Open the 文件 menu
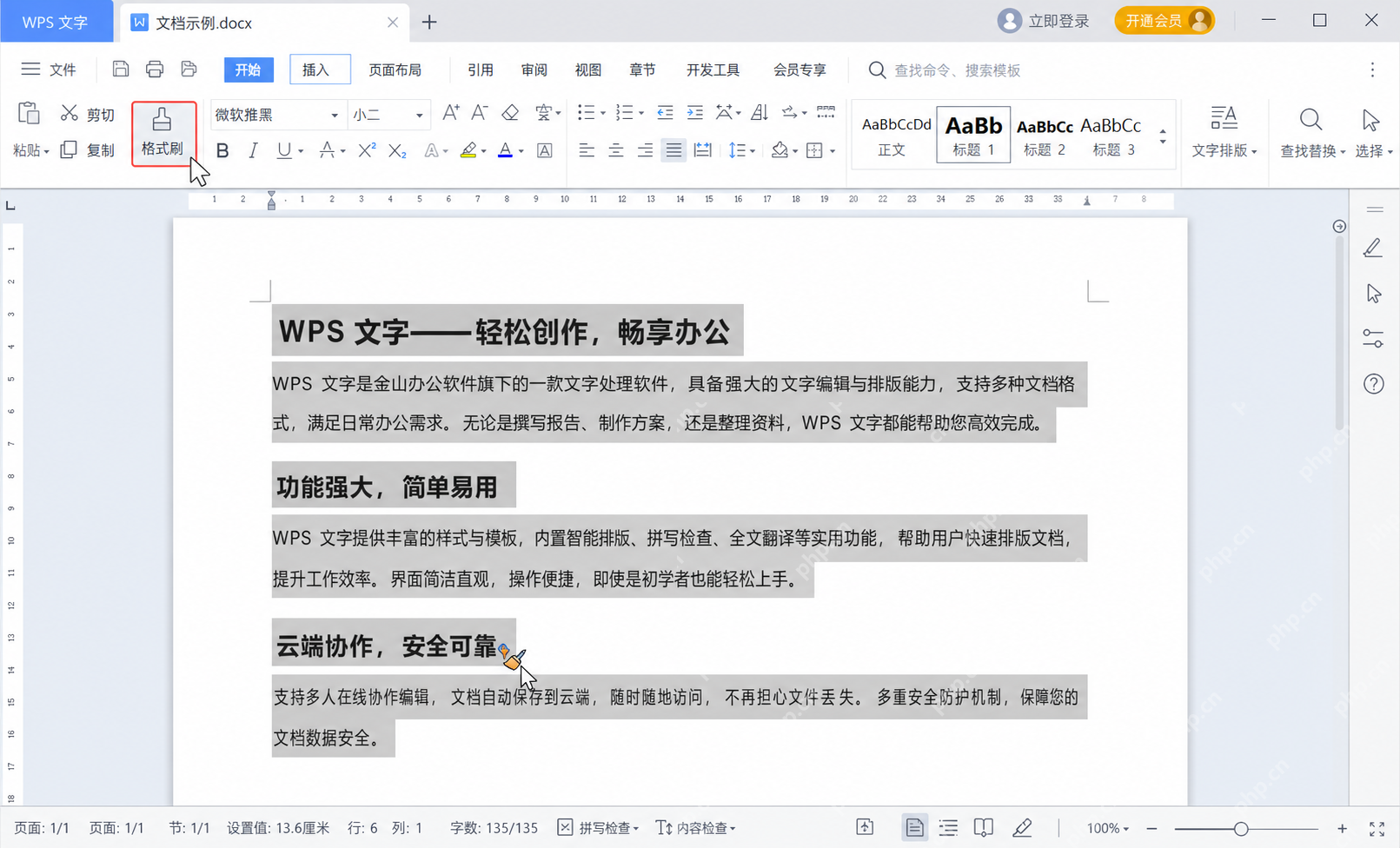This screenshot has height=848, width=1400. (x=49, y=70)
